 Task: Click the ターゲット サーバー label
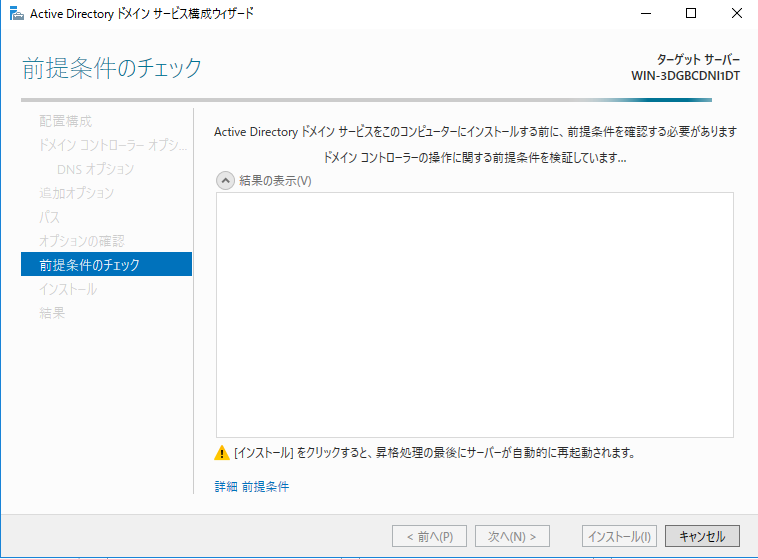(x=698, y=59)
